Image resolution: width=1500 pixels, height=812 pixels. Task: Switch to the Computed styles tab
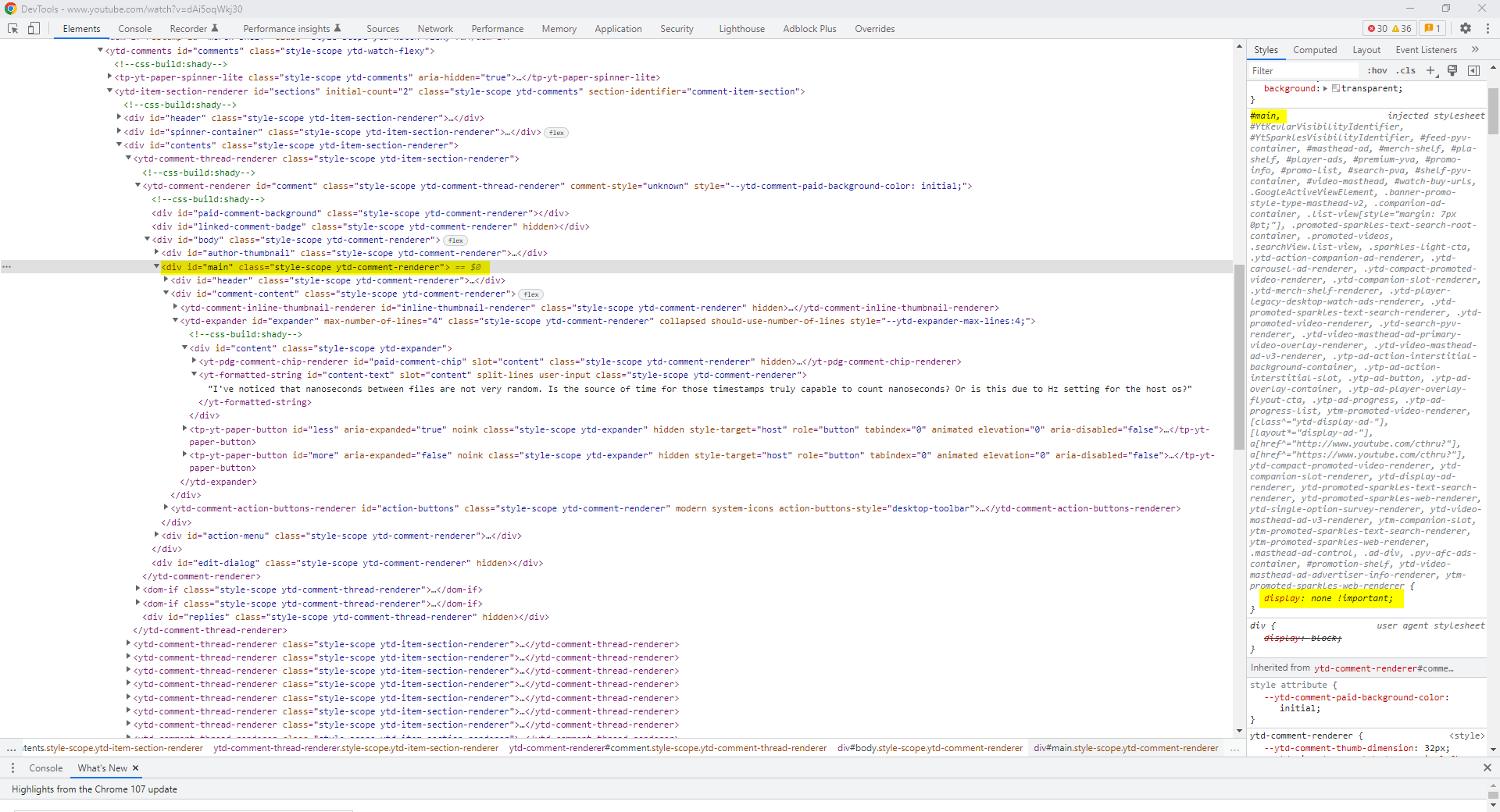click(x=1315, y=50)
